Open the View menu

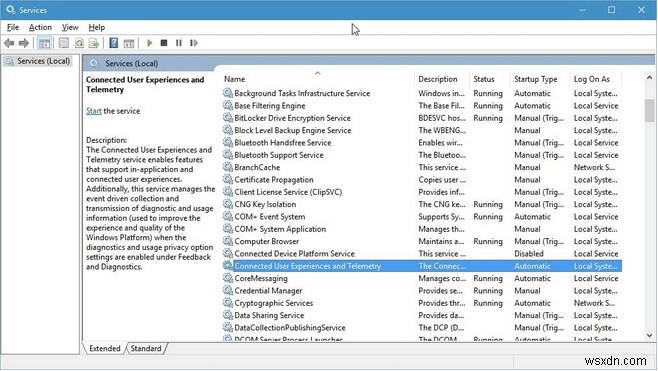click(x=70, y=27)
